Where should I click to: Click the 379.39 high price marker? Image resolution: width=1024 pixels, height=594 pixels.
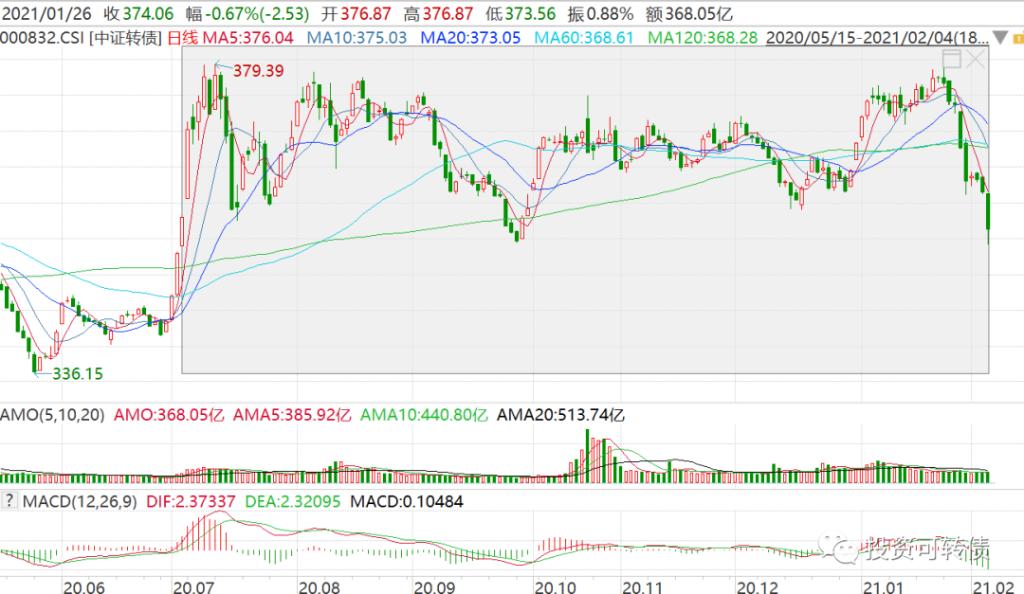click(x=258, y=72)
